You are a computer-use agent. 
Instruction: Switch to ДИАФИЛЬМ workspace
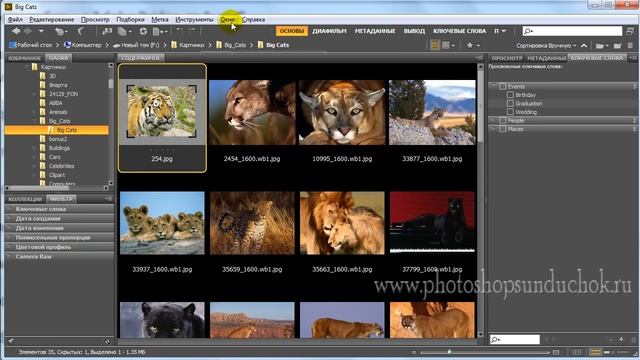pyautogui.click(x=329, y=31)
